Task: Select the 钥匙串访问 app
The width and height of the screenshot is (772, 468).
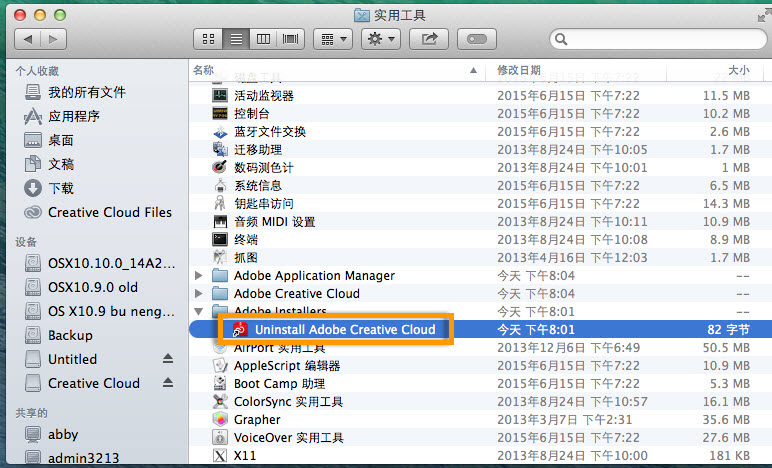Action: coord(264,204)
